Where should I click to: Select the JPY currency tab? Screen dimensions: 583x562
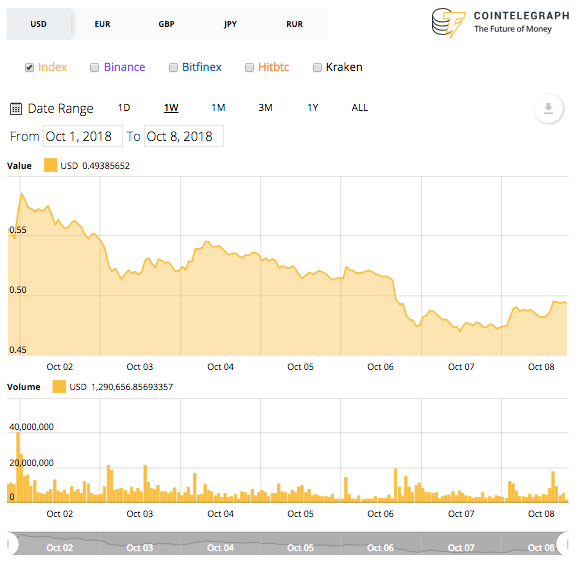(x=230, y=24)
